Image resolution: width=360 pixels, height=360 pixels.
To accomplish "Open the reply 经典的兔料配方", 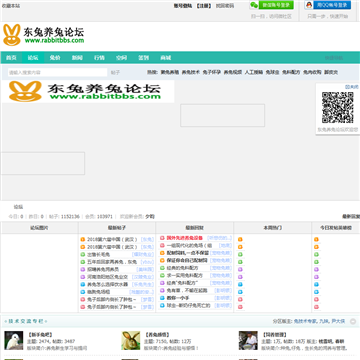I will [182, 268].
